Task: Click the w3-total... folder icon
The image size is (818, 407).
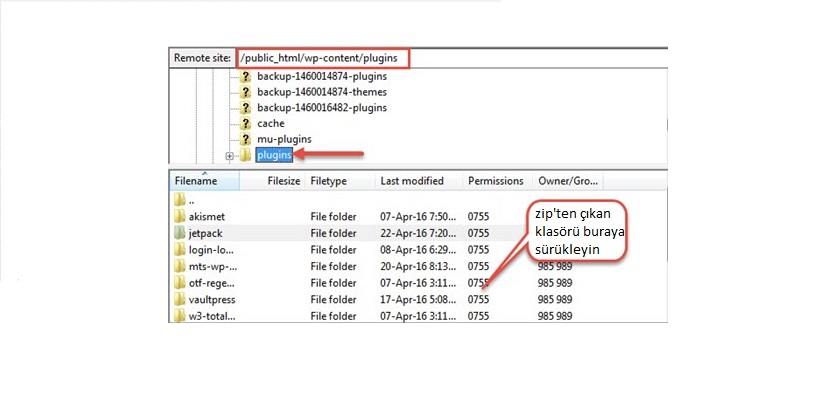Action: 179,315
